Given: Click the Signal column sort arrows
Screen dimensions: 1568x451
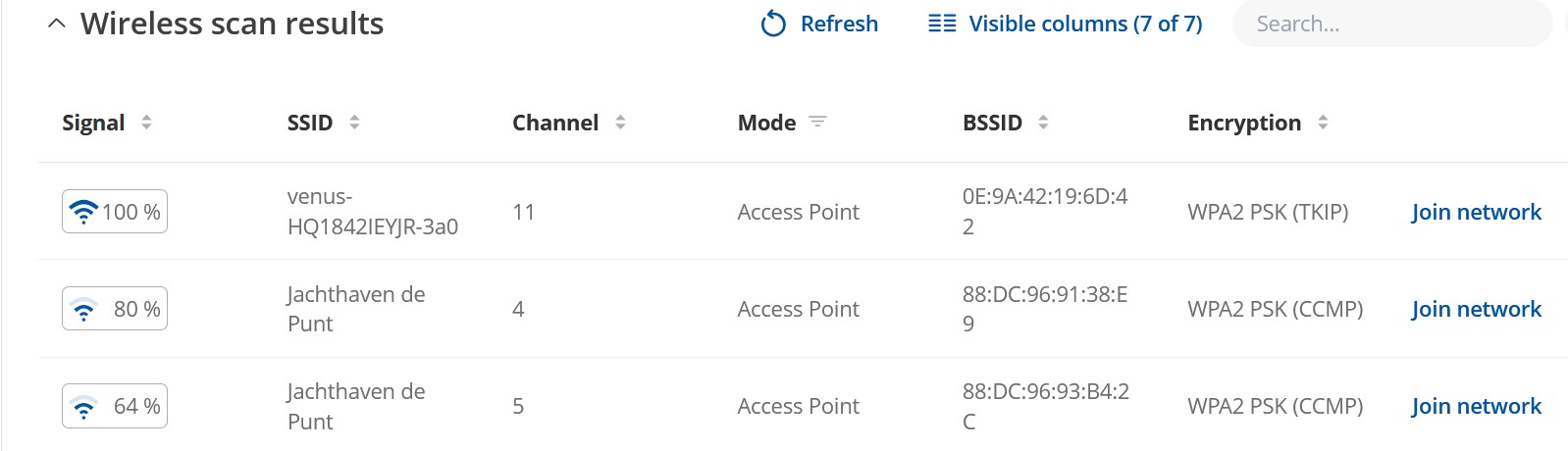Looking at the screenshot, I should (x=146, y=123).
